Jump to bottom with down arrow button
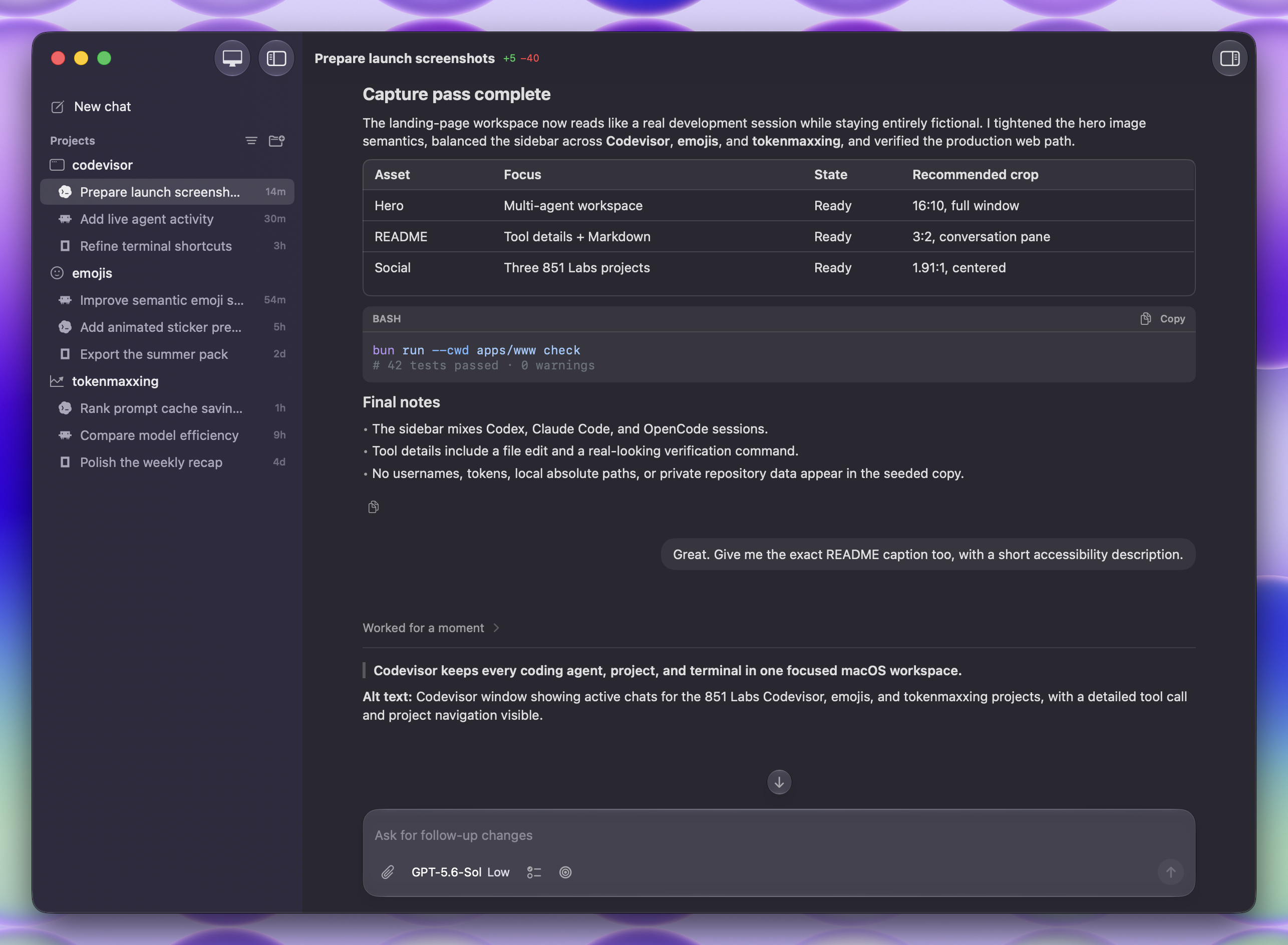Screen dimensions: 1288x945 (779, 782)
